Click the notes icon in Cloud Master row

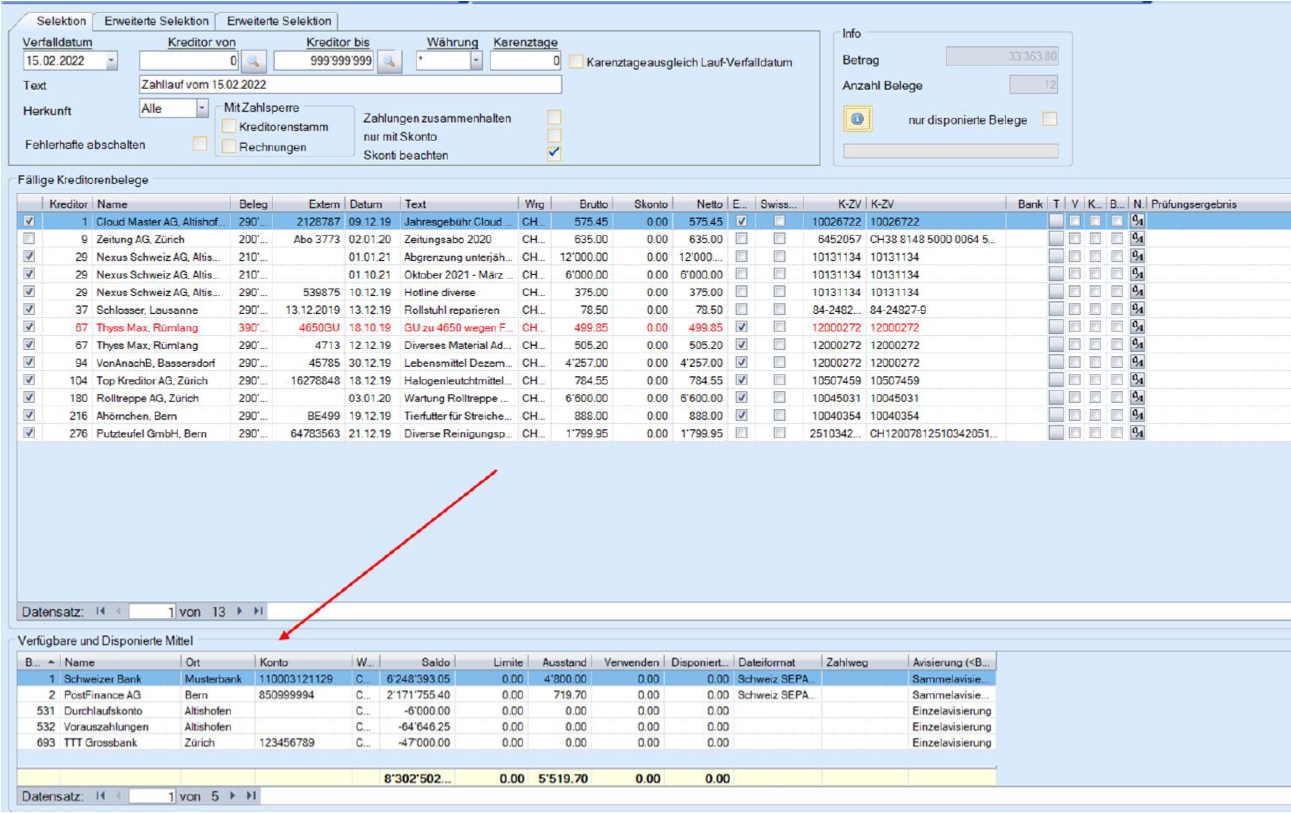[1138, 221]
